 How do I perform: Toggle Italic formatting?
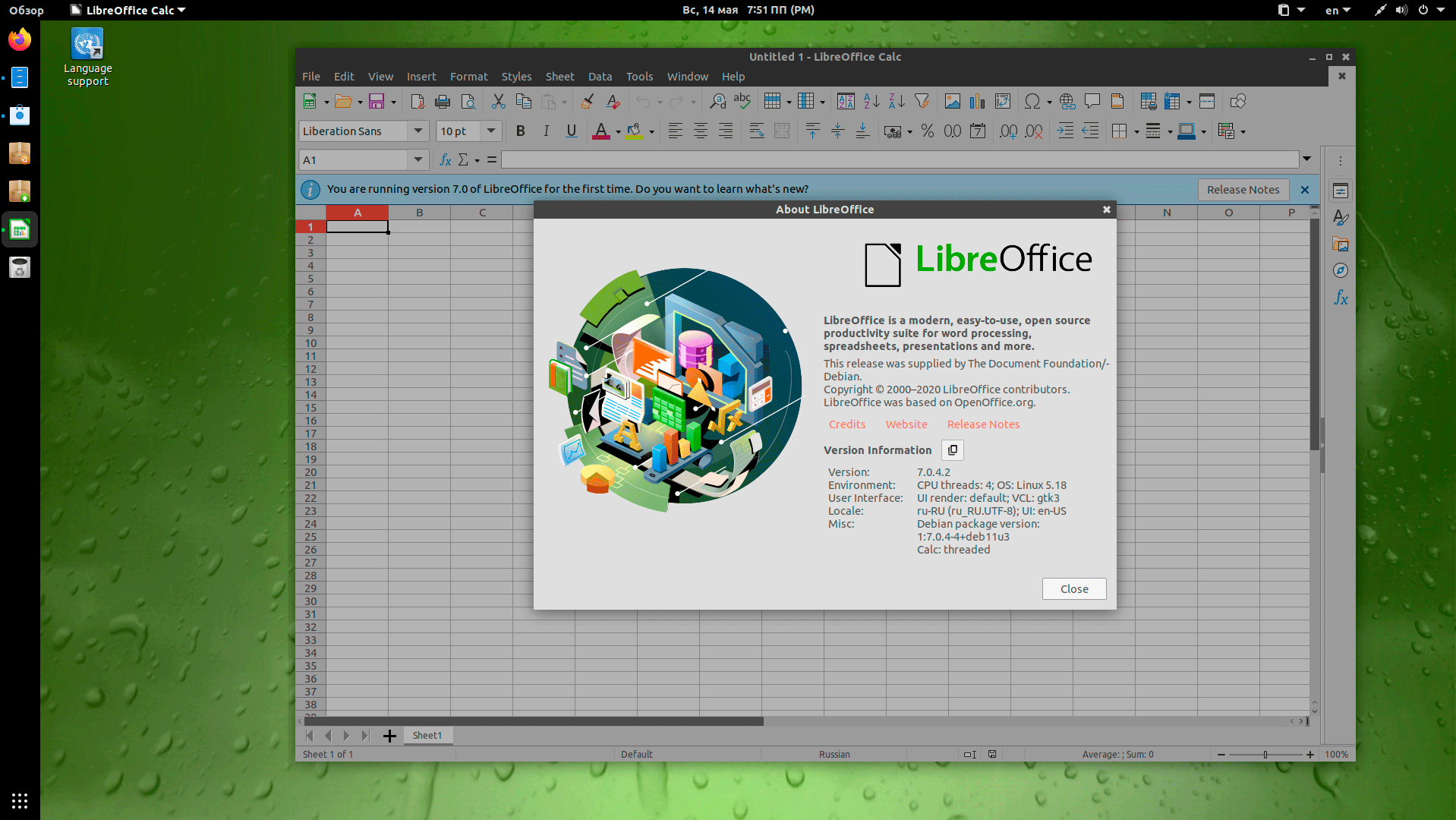(x=546, y=131)
